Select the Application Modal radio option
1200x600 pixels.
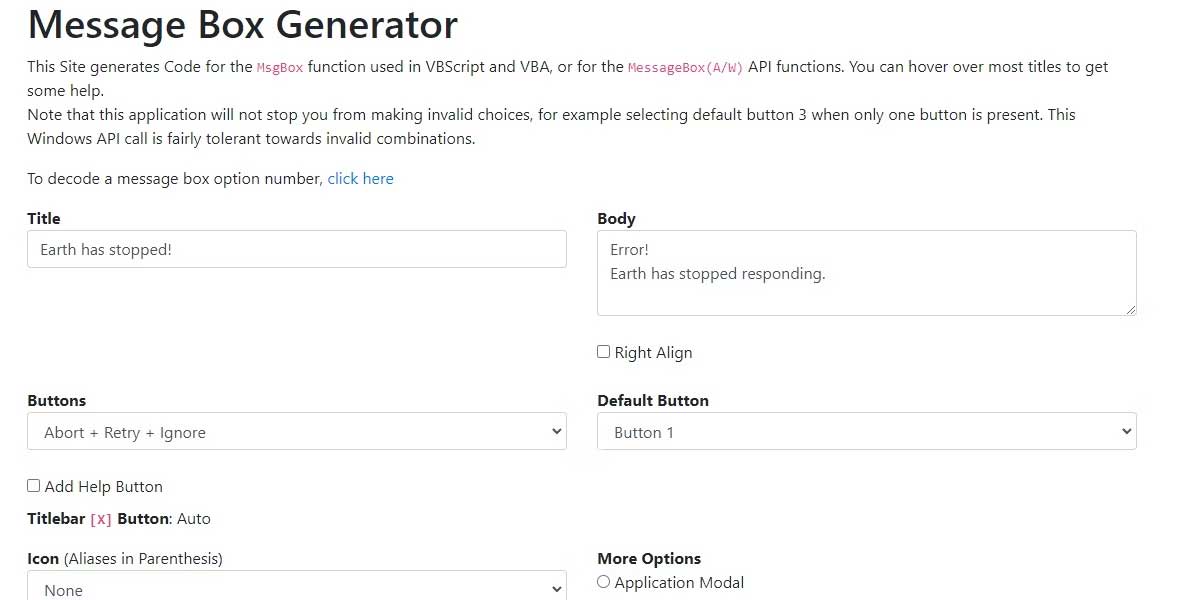pos(603,582)
